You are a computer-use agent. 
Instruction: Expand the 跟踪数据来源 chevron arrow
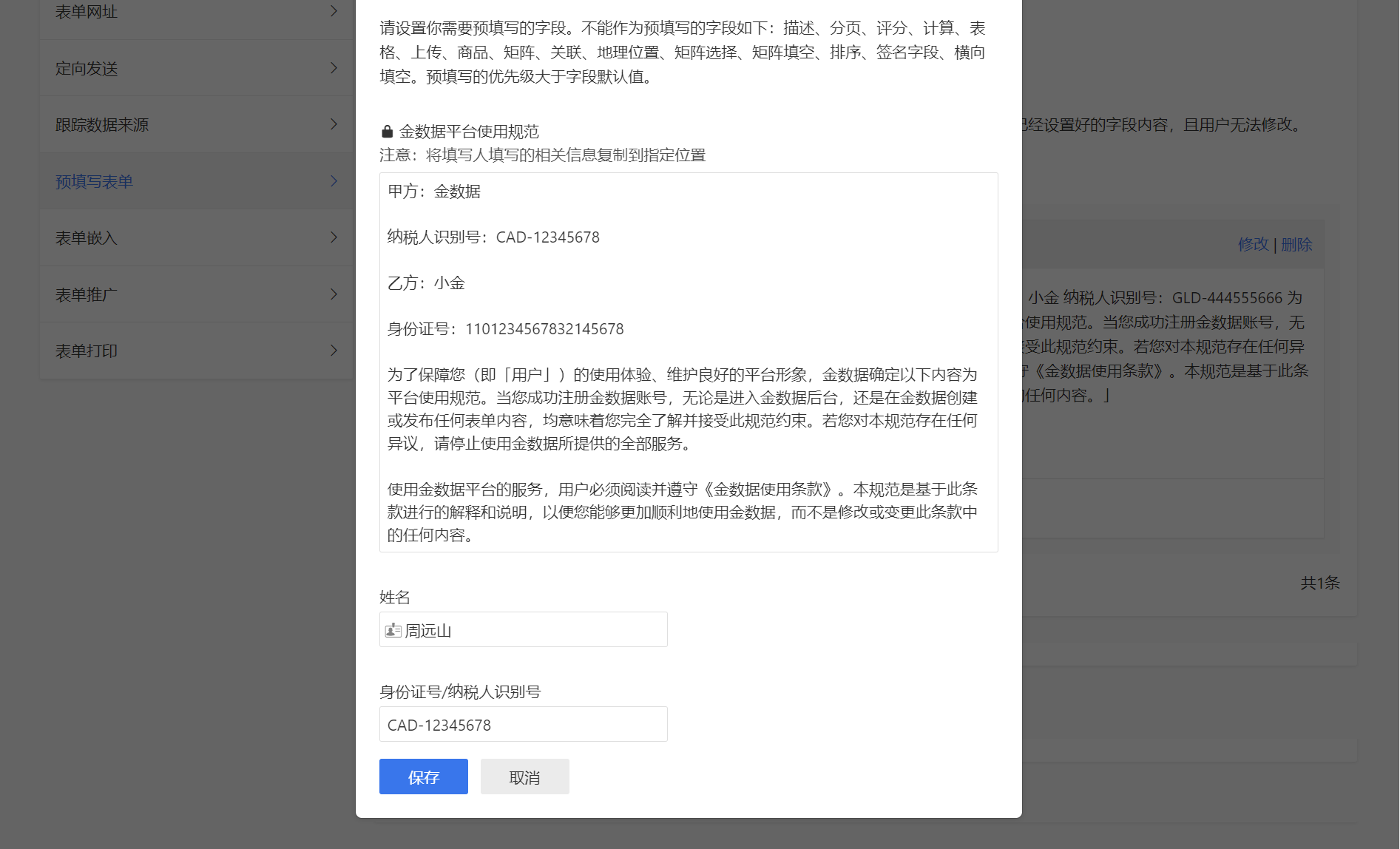click(x=334, y=124)
